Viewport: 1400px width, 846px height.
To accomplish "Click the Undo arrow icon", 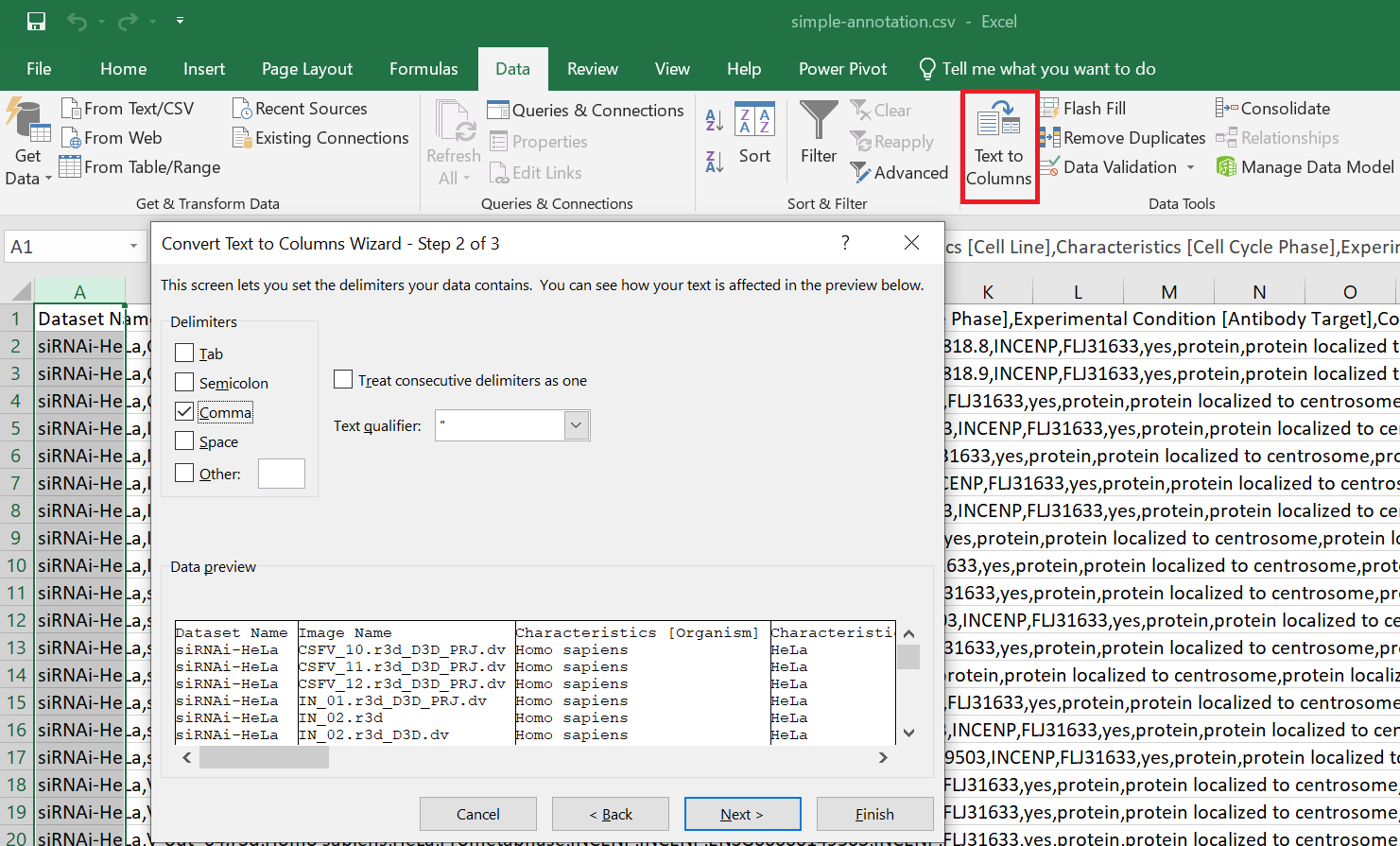I will [77, 21].
